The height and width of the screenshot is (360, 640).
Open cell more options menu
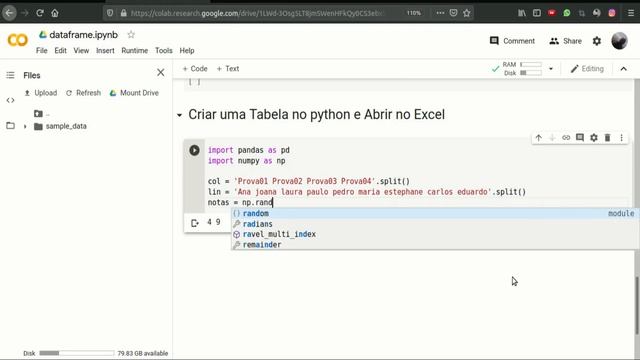click(621, 138)
